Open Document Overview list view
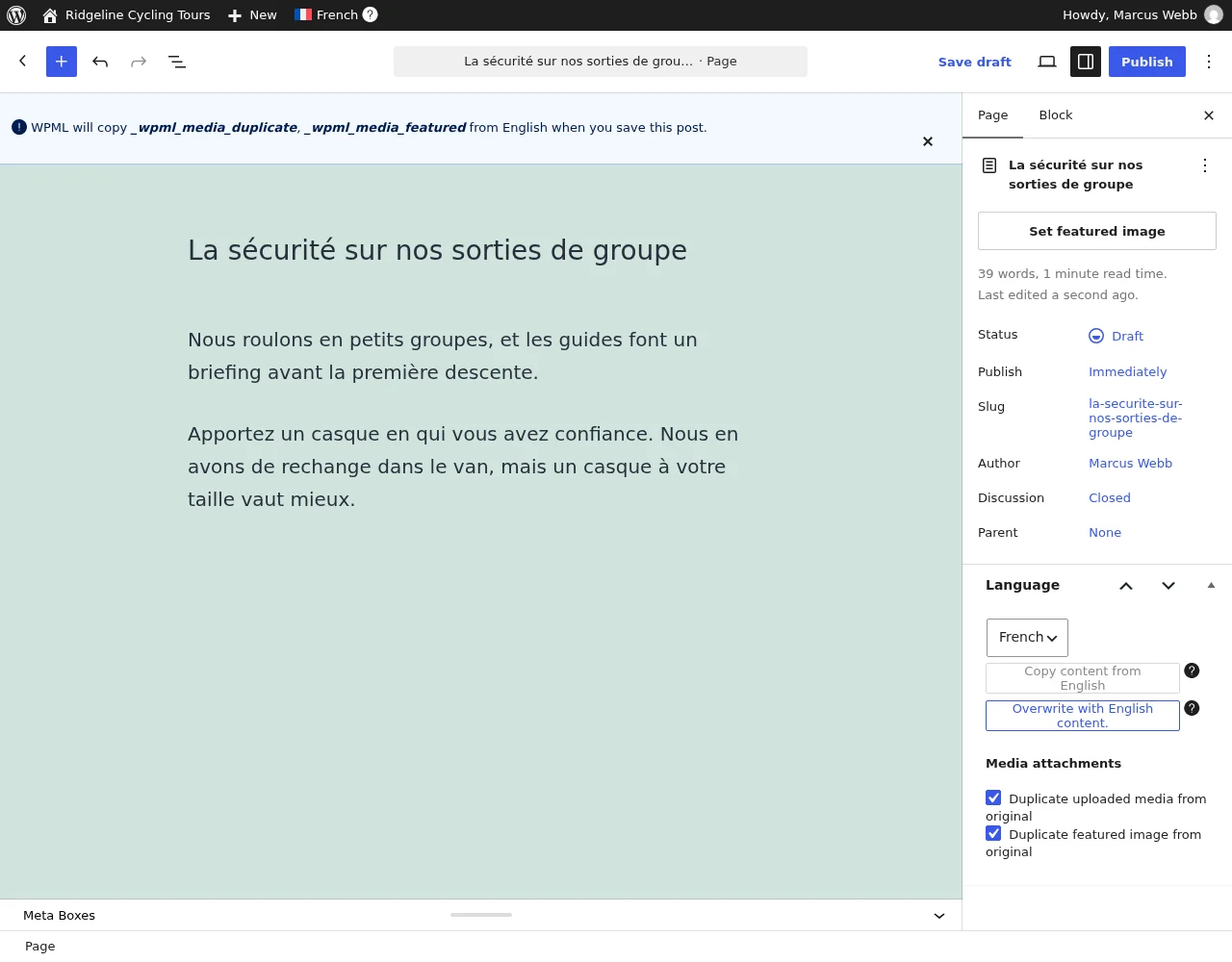The image size is (1232, 962). click(177, 62)
